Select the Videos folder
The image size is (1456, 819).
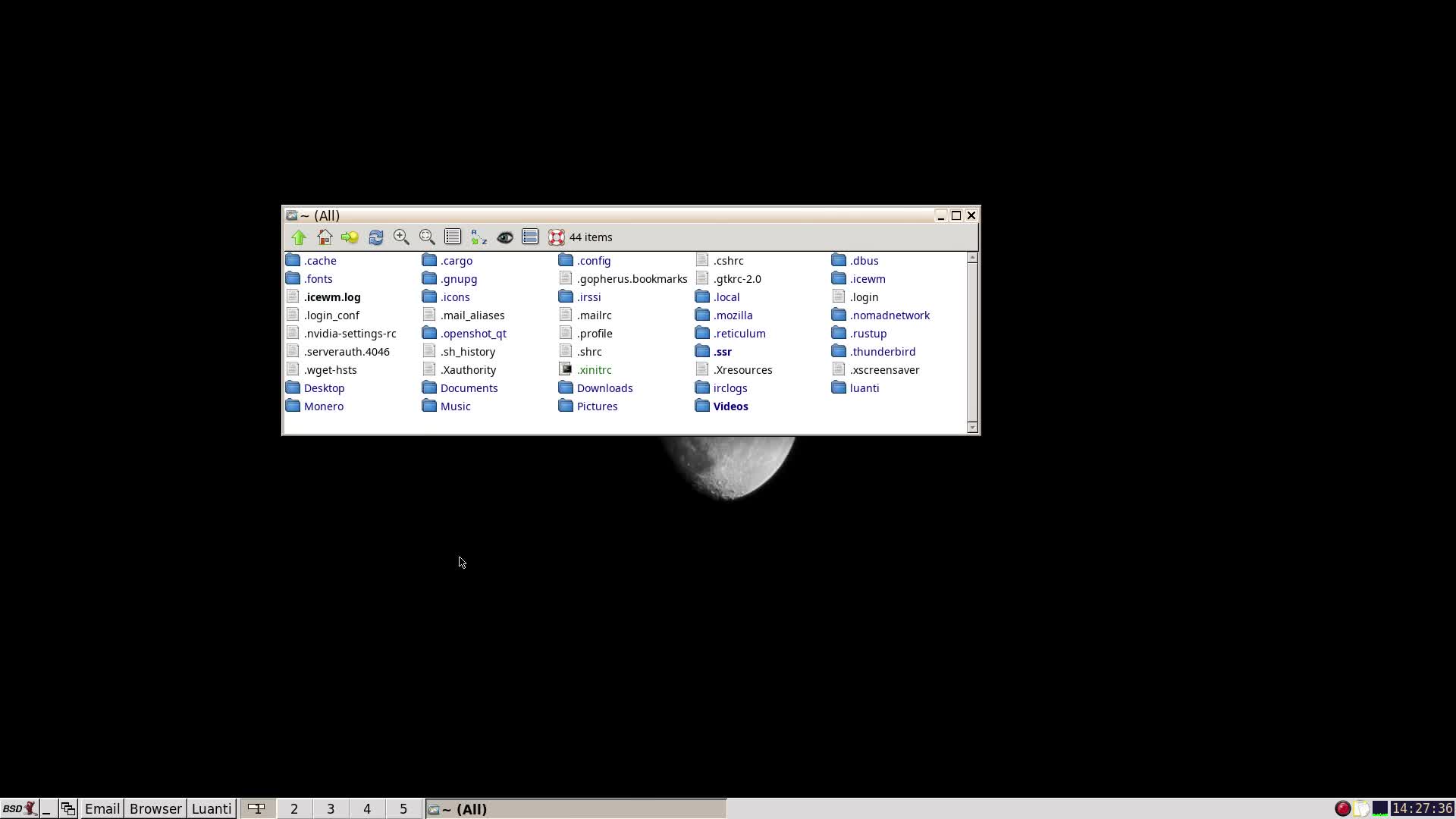(730, 406)
